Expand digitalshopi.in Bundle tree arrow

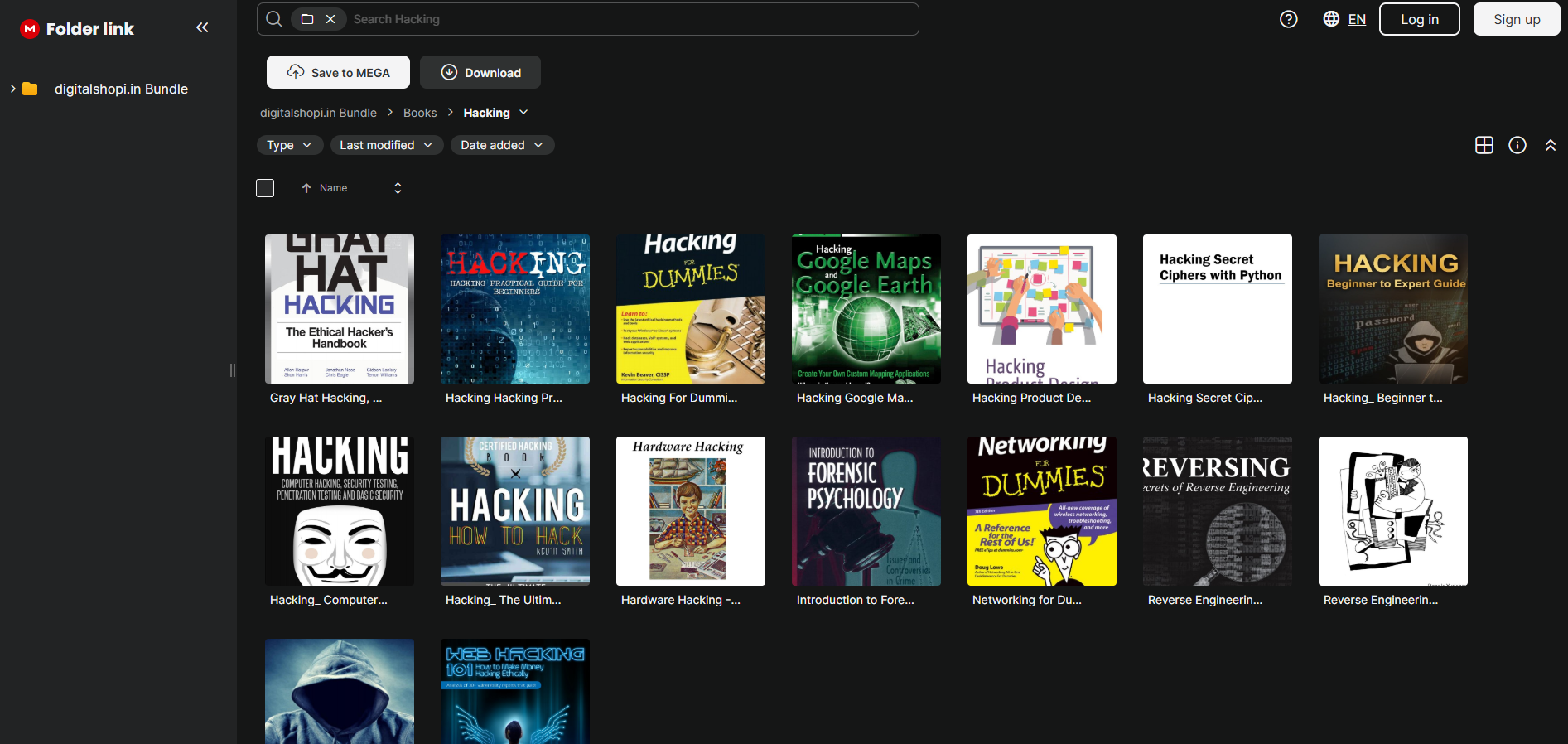[x=12, y=89]
